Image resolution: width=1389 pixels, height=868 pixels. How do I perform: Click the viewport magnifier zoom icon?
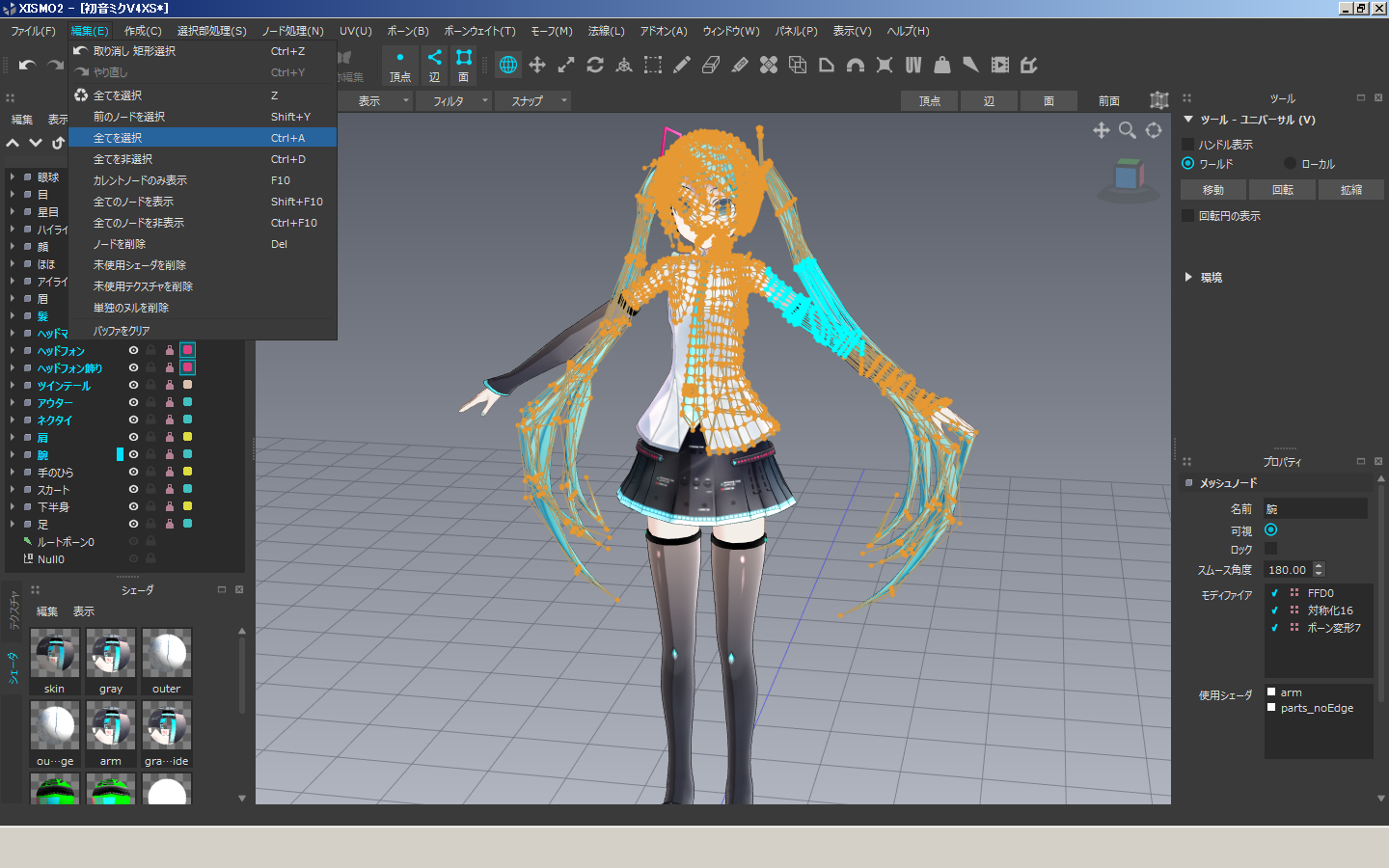coord(1127,130)
